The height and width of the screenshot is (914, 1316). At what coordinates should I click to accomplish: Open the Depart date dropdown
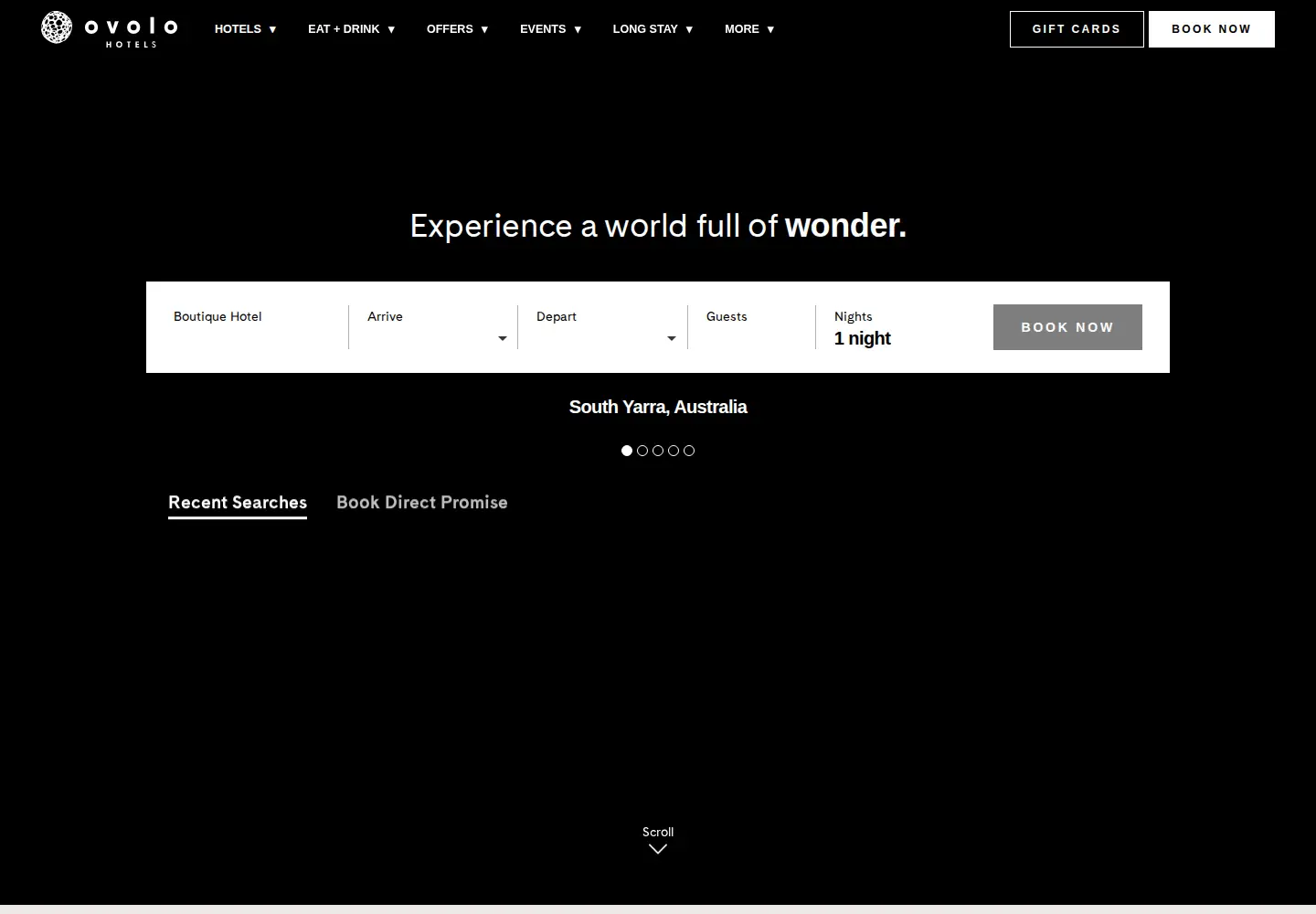point(603,327)
